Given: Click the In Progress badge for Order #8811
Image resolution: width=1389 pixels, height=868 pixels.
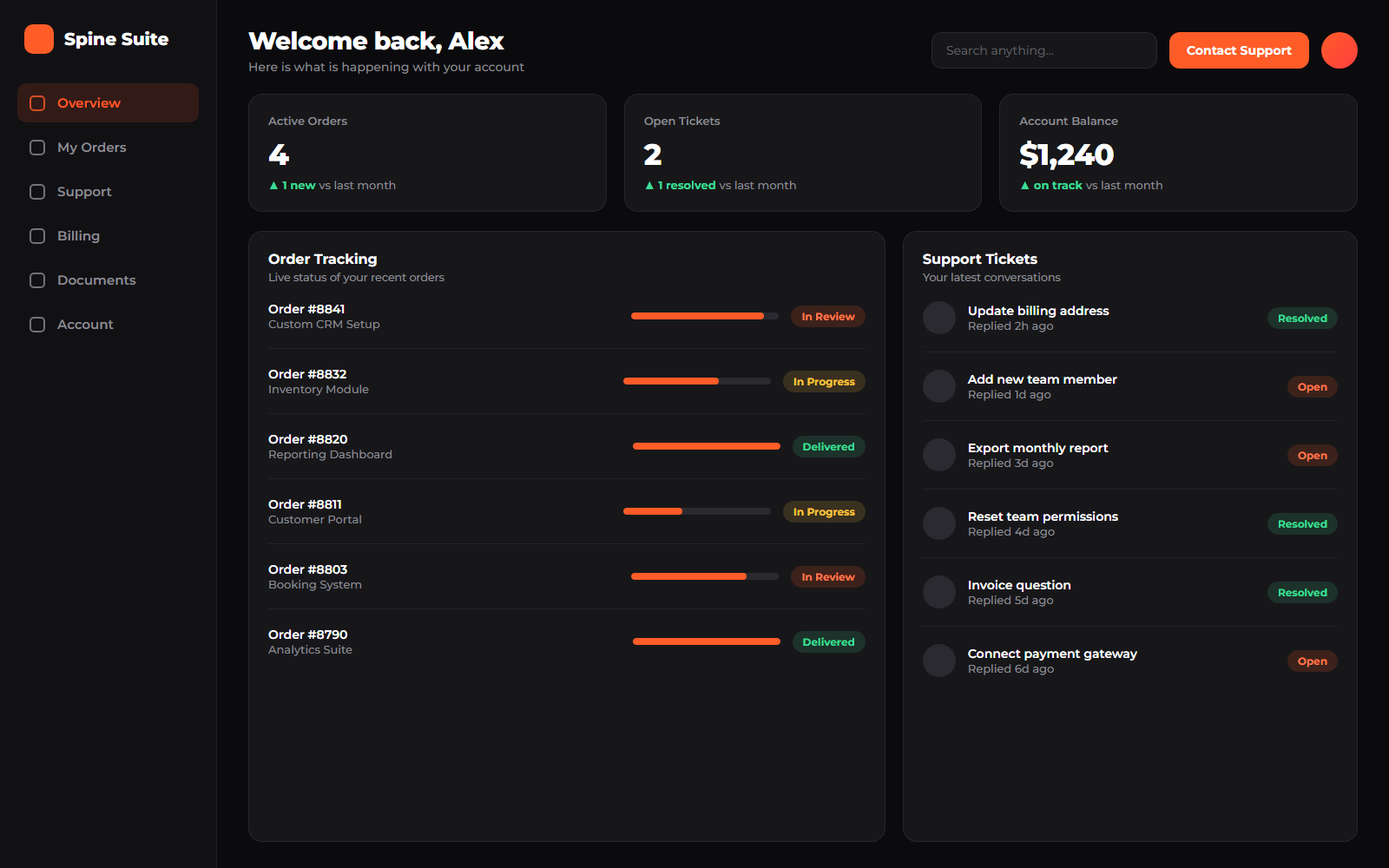Looking at the screenshot, I should [x=824, y=512].
